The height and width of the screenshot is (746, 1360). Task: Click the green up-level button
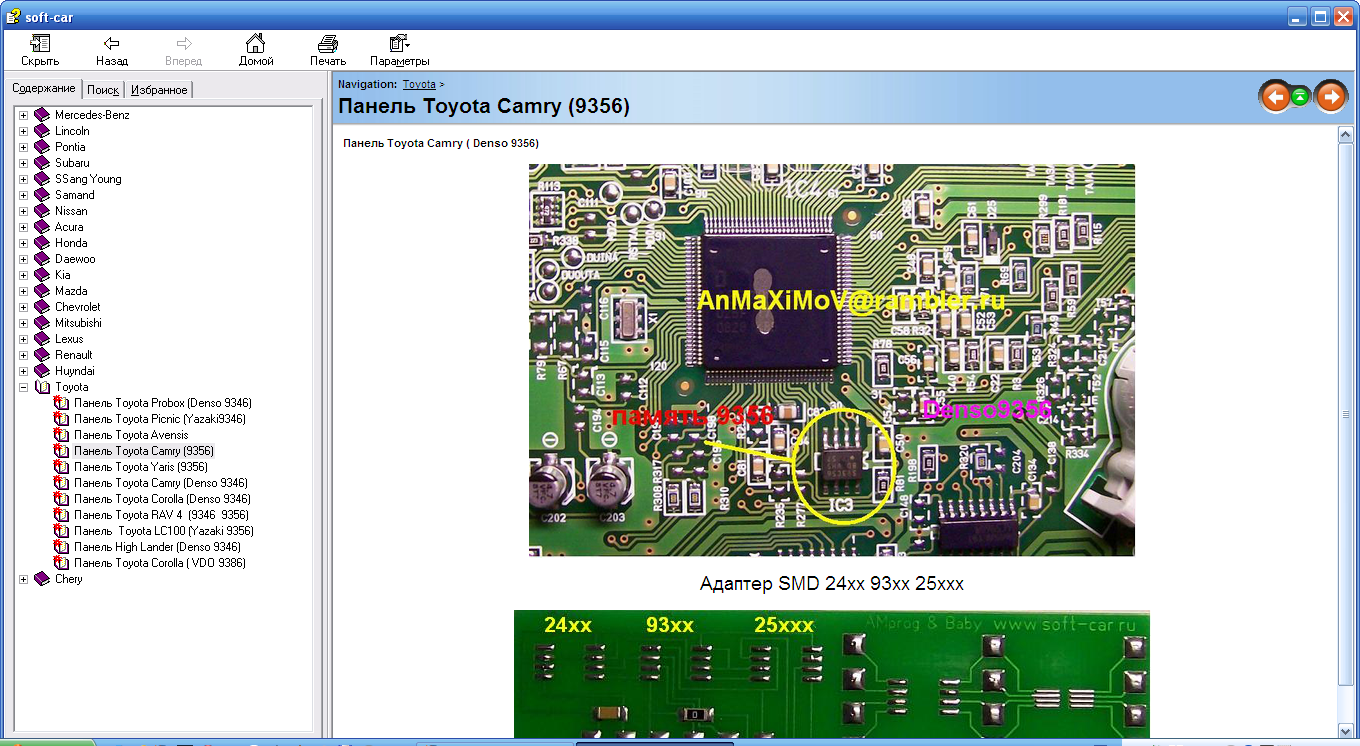tap(1300, 97)
